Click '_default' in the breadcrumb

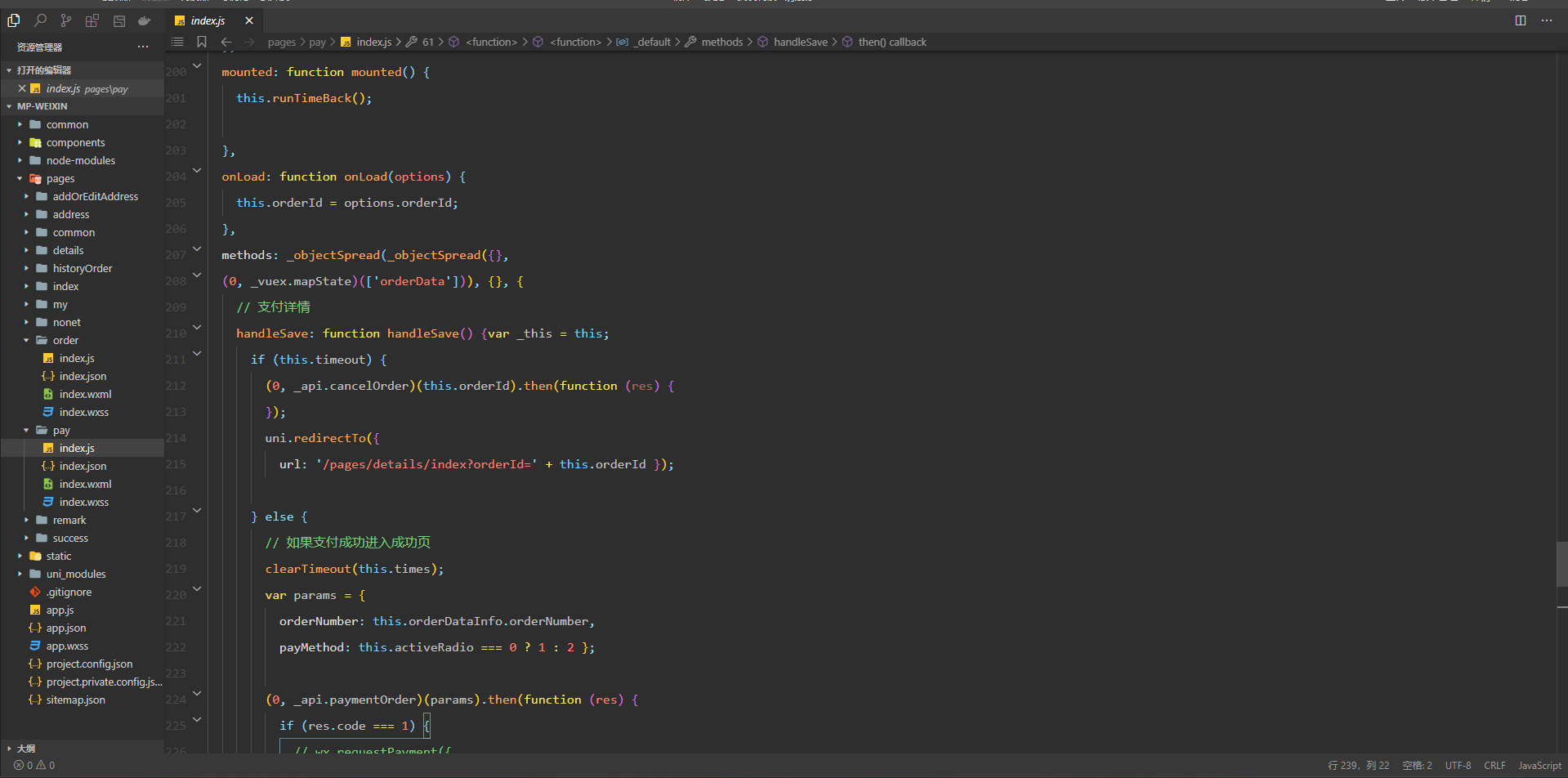654,42
